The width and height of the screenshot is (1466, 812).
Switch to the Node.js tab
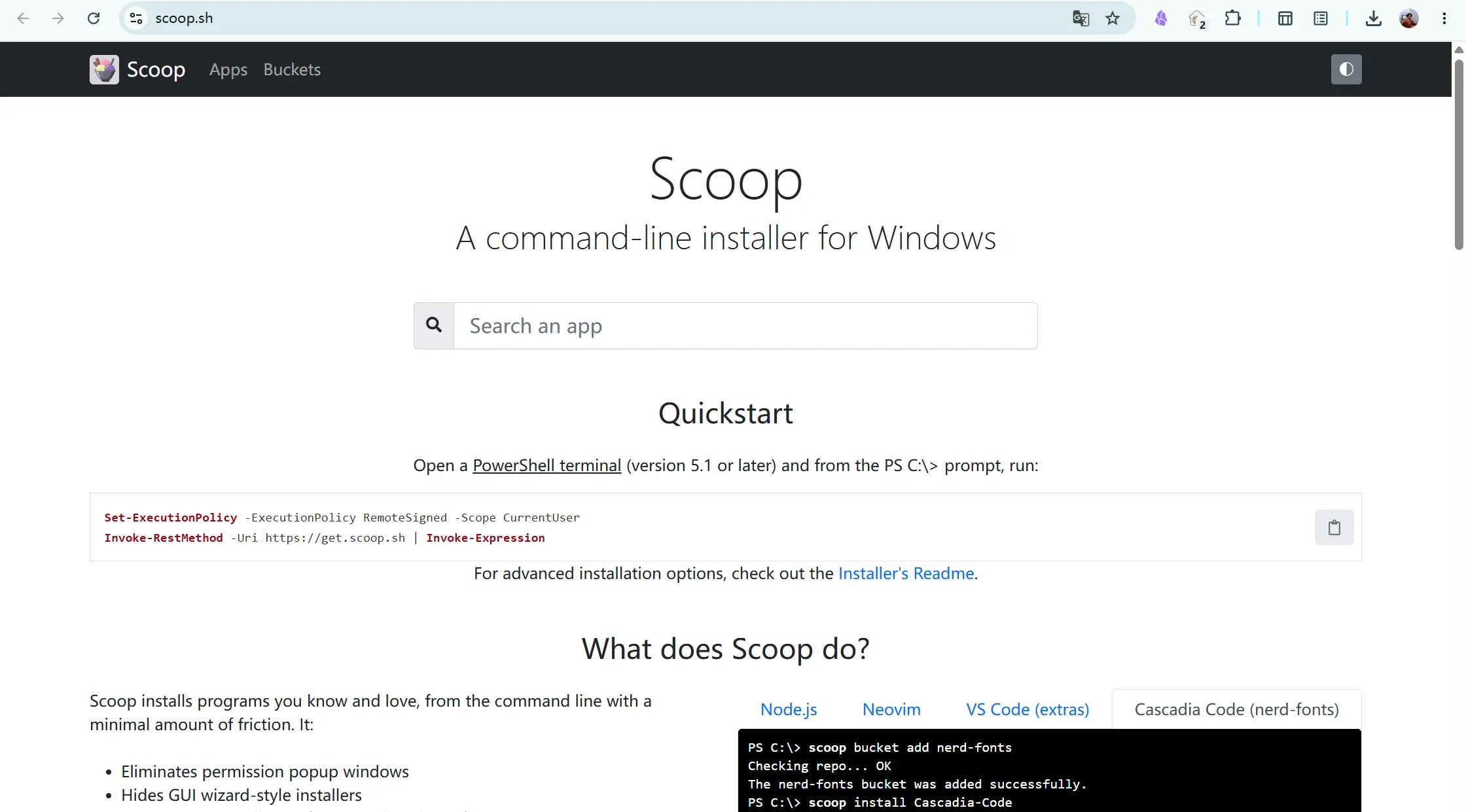(789, 709)
